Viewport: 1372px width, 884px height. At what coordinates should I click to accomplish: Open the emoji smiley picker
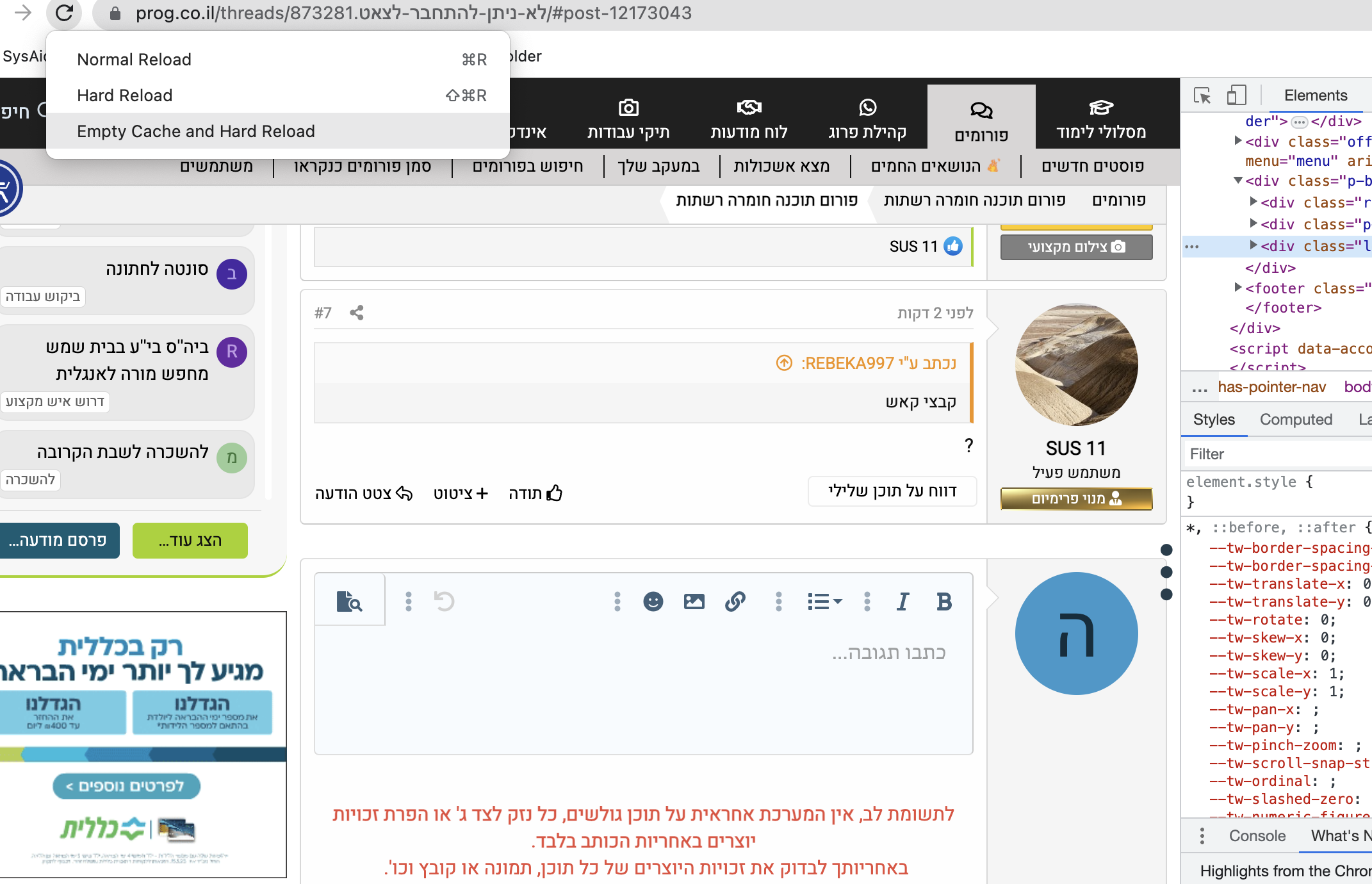[653, 602]
